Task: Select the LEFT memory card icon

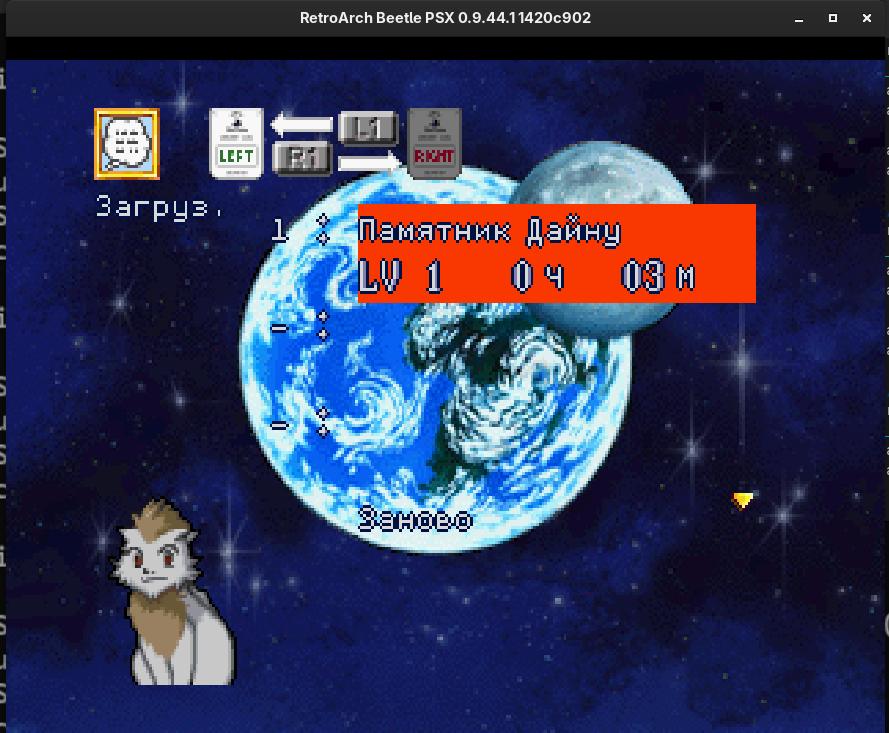Action: (x=236, y=143)
